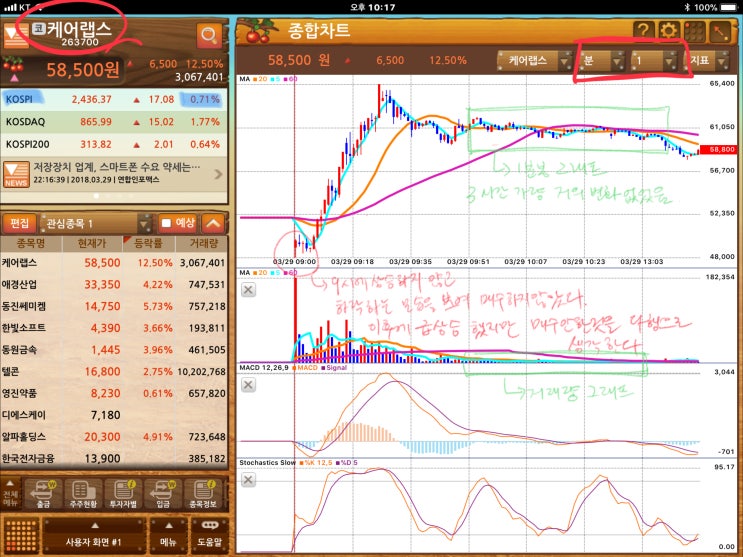This screenshot has height=557, width=743.
Task: Sort by 등락률 column header
Action: pyautogui.click(x=148, y=243)
